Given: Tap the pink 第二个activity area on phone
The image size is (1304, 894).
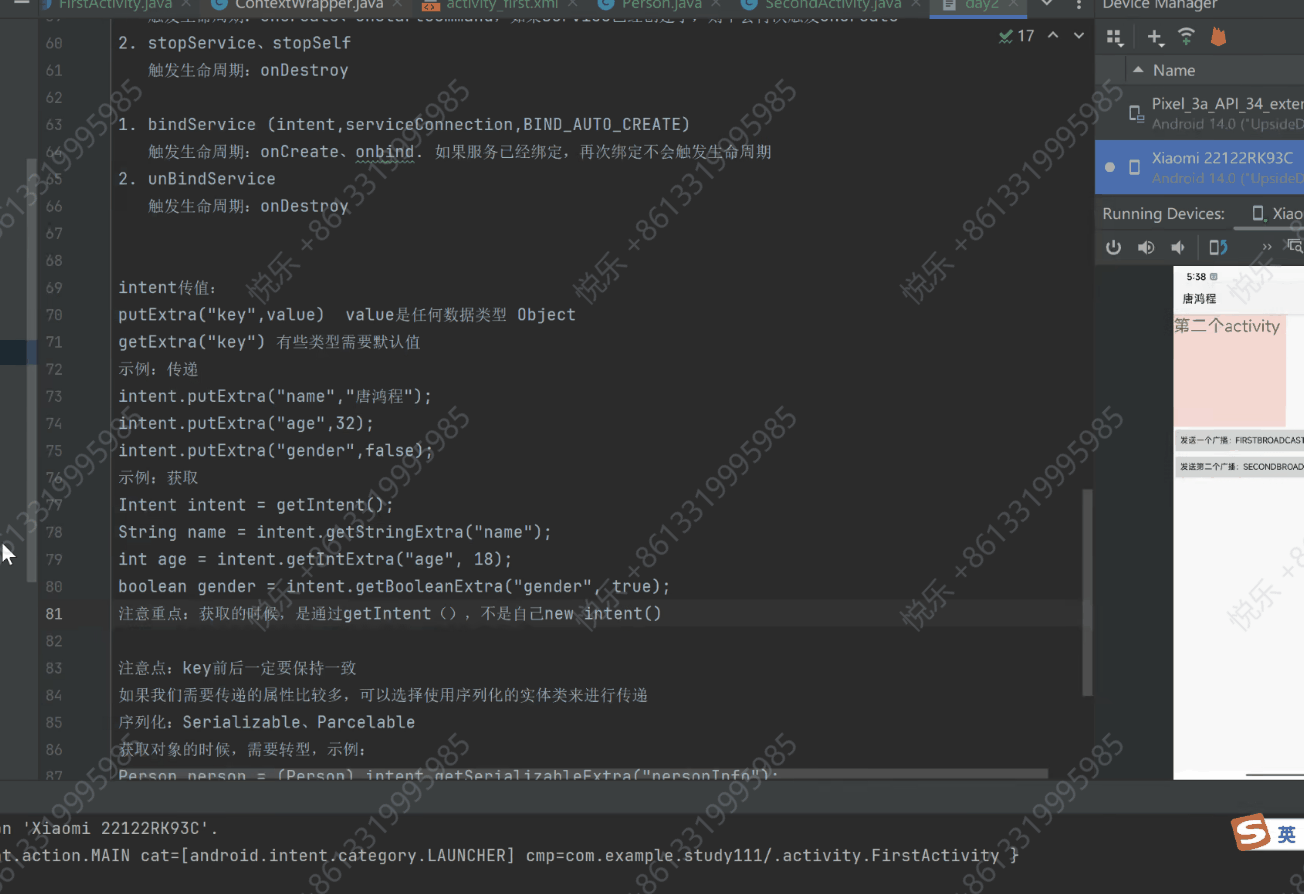Looking at the screenshot, I should tap(1229, 371).
